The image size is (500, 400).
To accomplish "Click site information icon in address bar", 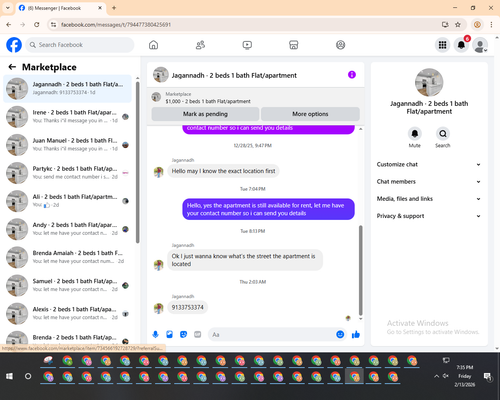I will pyautogui.click(x=53, y=24).
